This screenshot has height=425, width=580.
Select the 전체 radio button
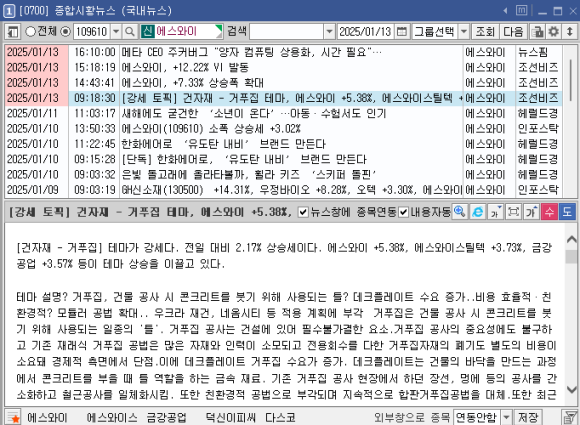click(x=30, y=32)
